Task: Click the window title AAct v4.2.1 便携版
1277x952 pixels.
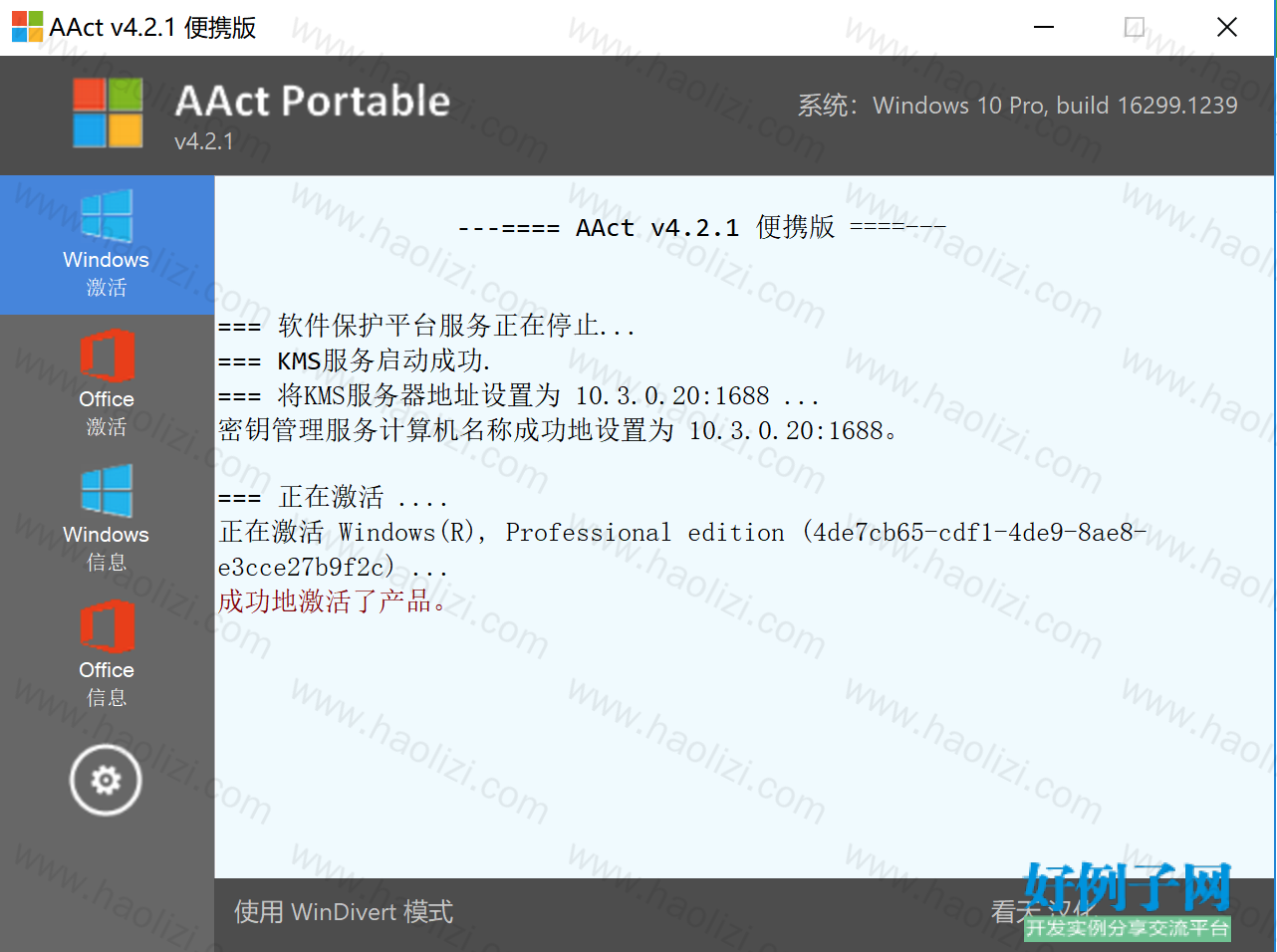Action: 153,27
